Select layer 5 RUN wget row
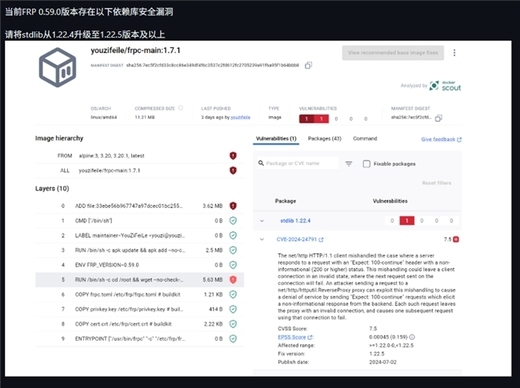520x388 pixels. point(139,280)
